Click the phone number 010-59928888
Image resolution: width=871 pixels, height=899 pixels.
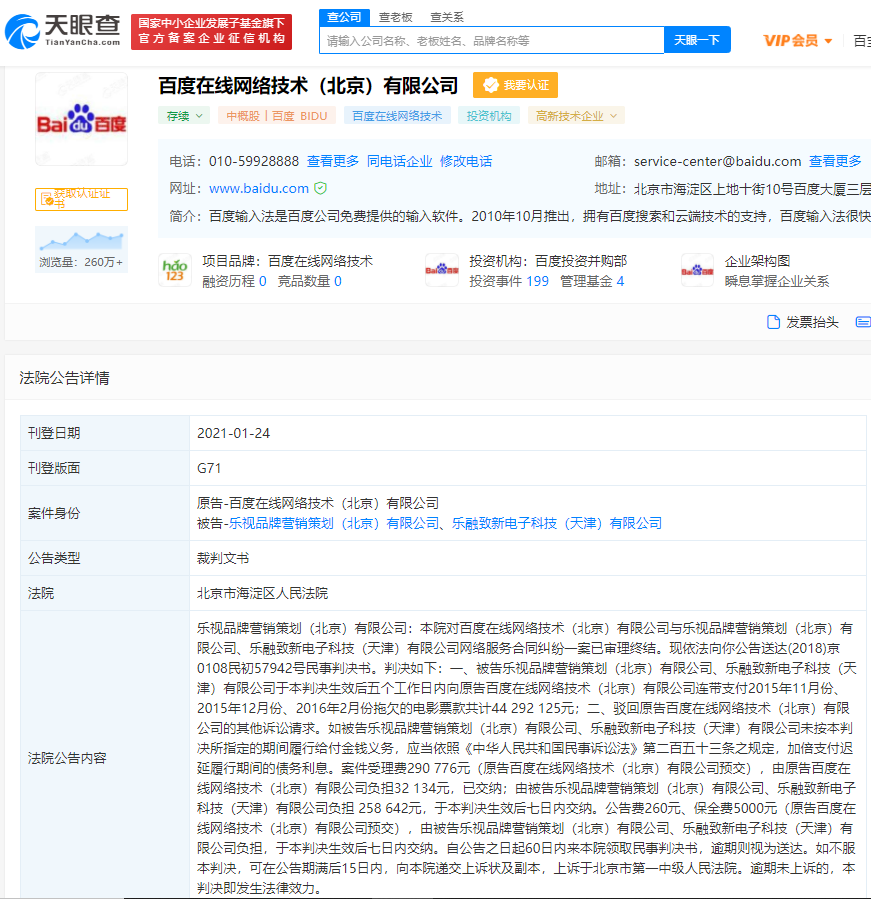254,162
